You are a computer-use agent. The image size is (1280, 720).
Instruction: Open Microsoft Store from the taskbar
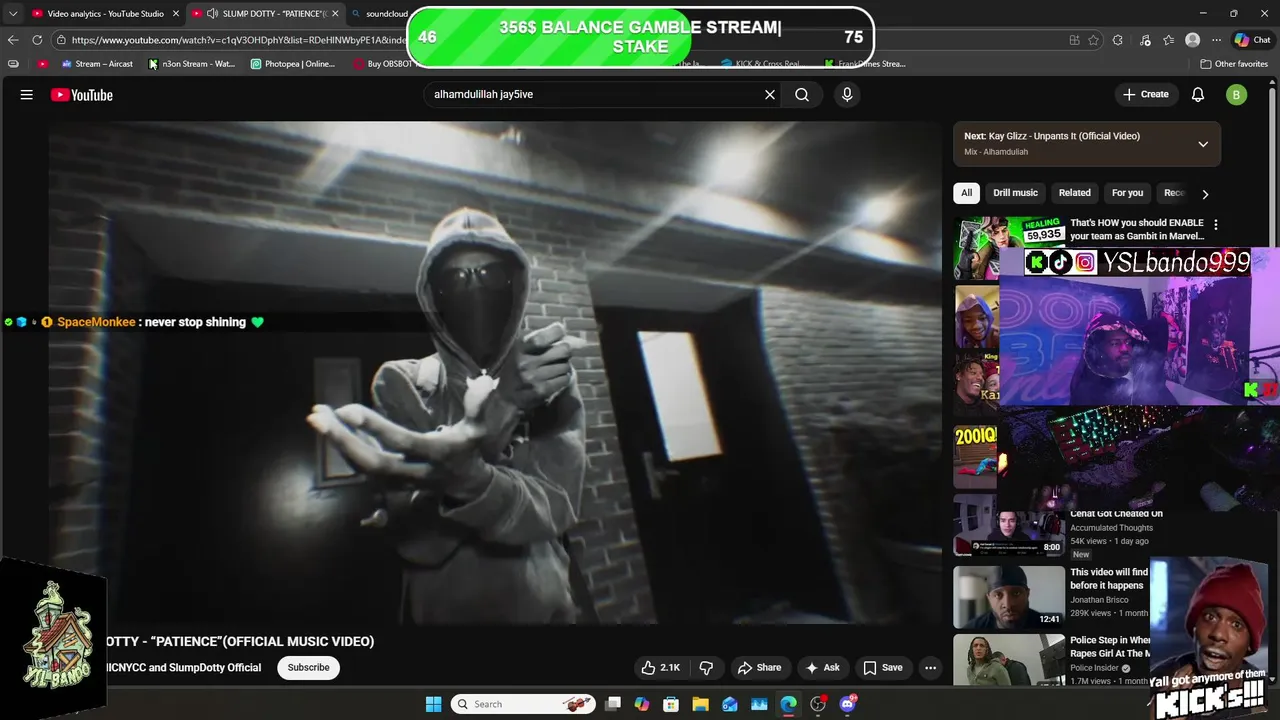671,704
